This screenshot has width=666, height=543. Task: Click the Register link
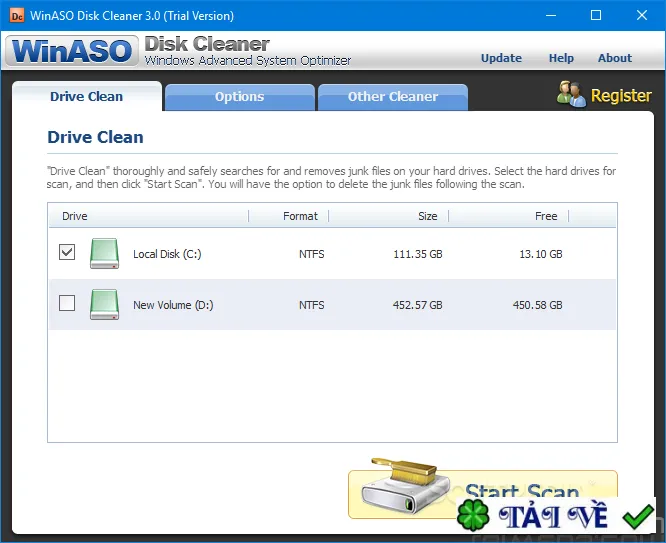point(621,96)
